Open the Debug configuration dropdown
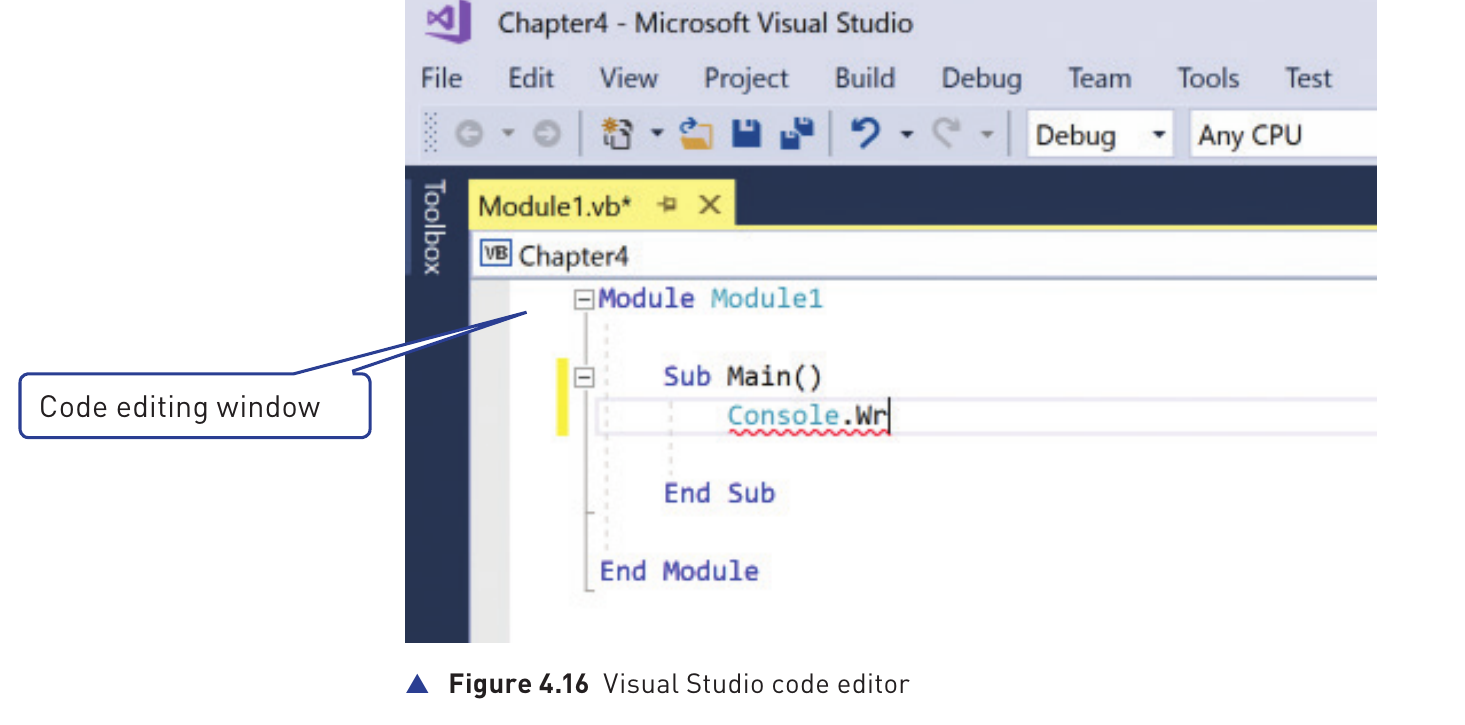Image resolution: width=1465 pixels, height=725 pixels. (1100, 135)
